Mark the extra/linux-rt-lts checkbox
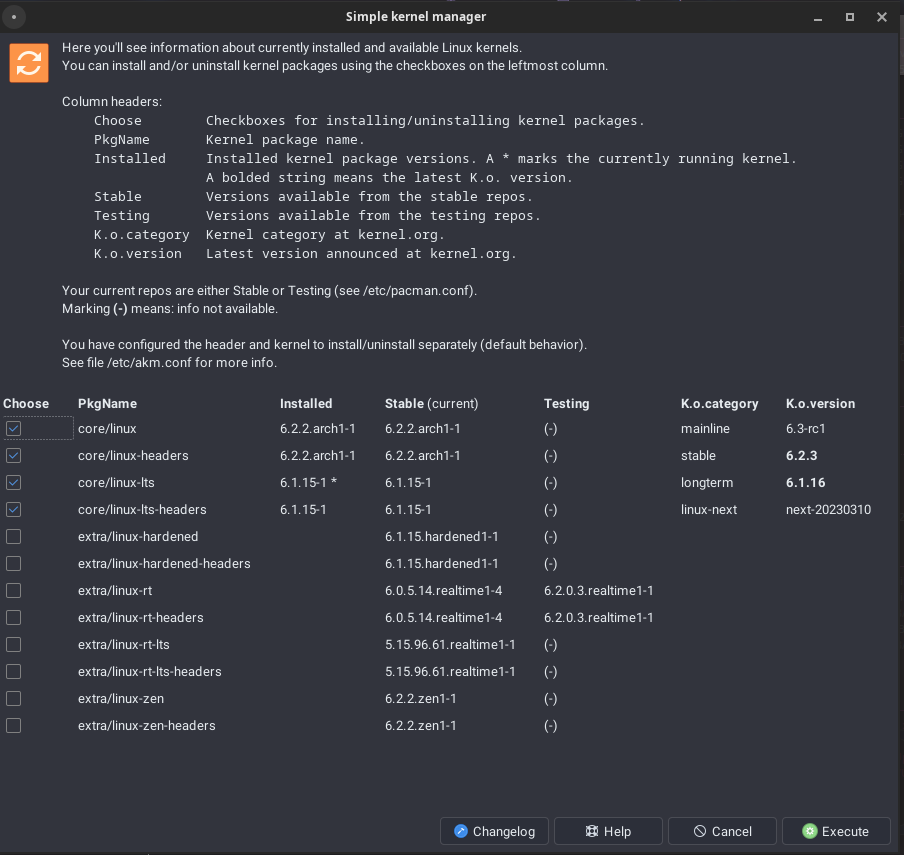This screenshot has height=855, width=904. coord(13,644)
